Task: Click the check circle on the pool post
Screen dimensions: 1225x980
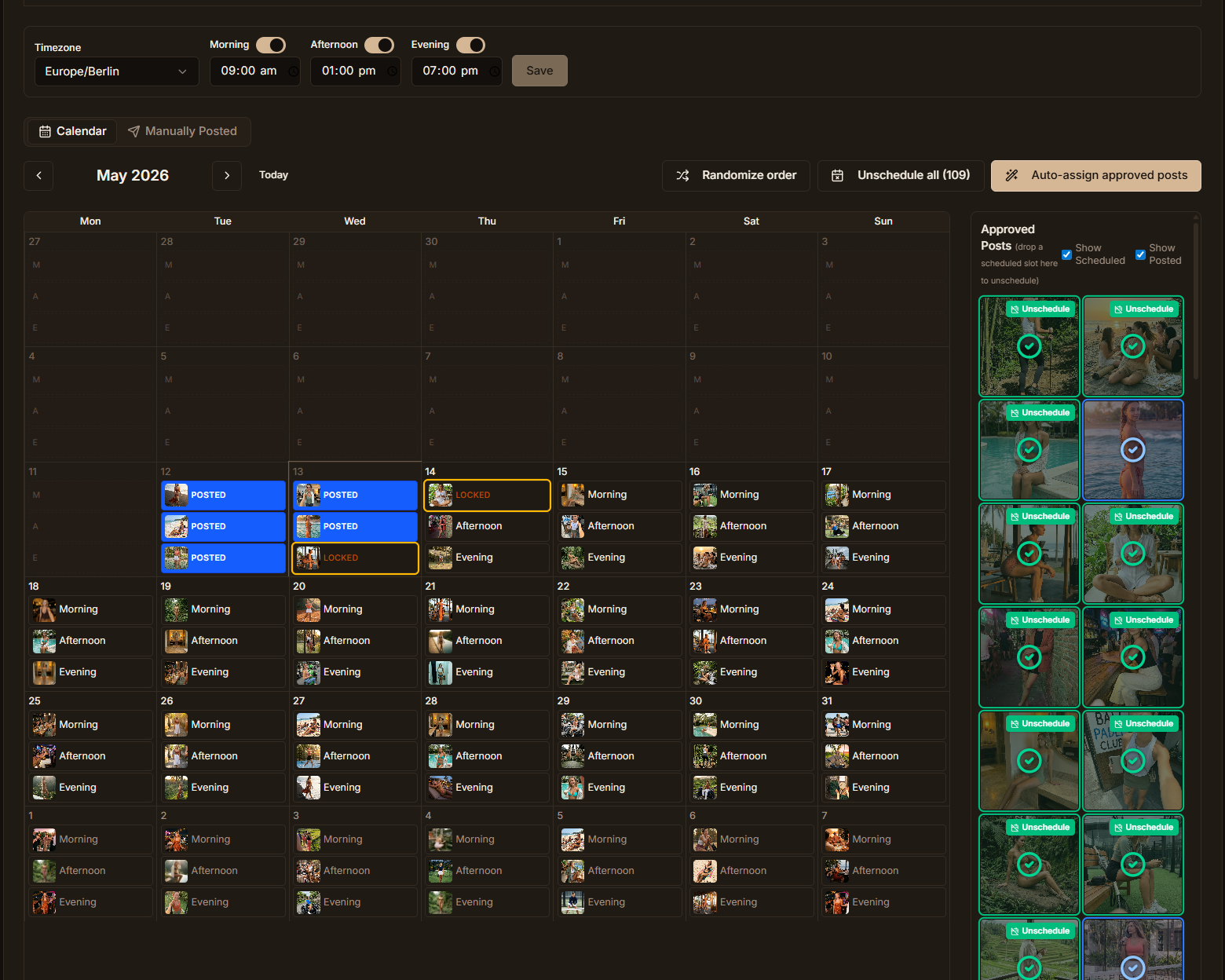Action: click(x=1029, y=450)
